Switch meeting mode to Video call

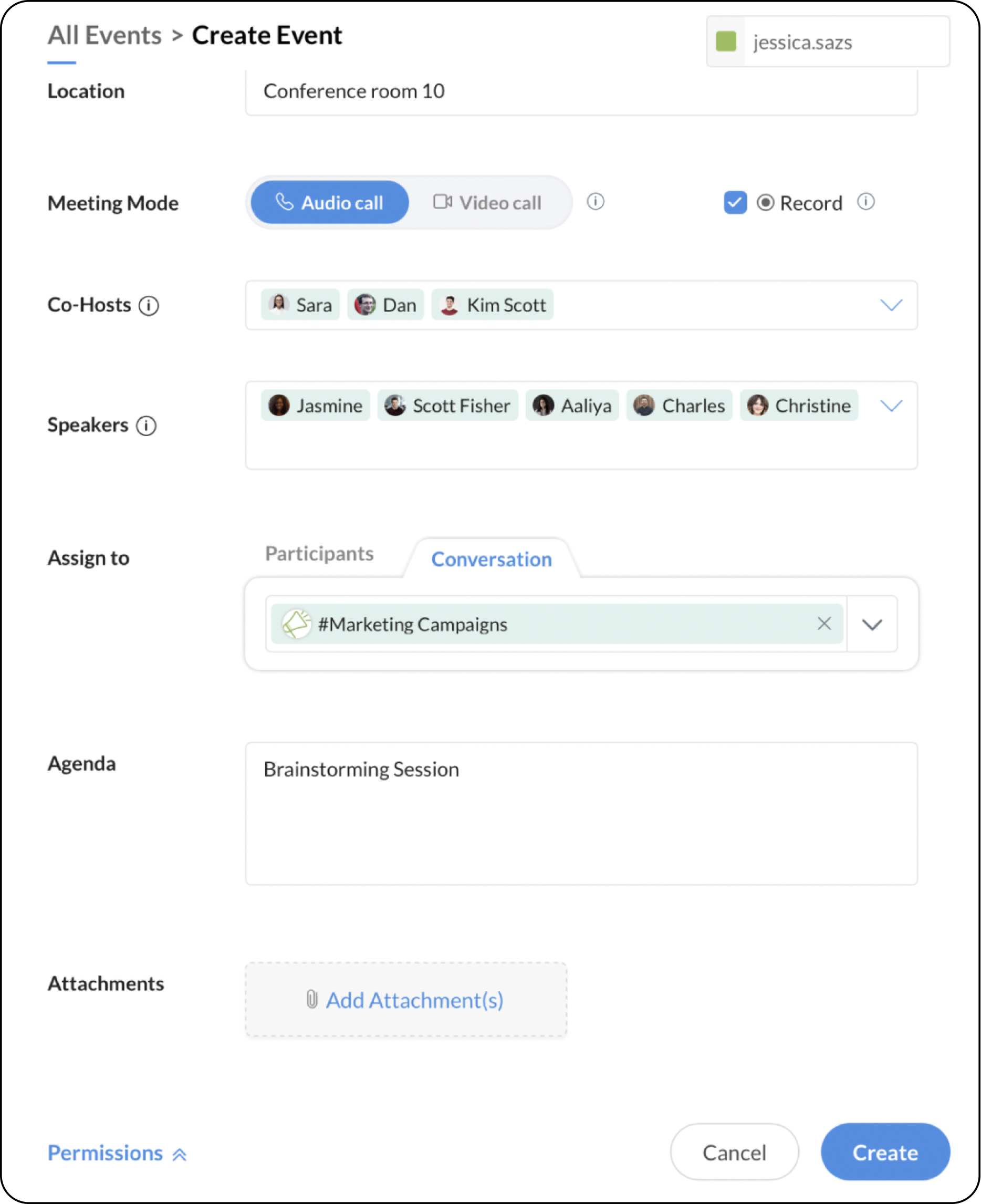(x=487, y=202)
